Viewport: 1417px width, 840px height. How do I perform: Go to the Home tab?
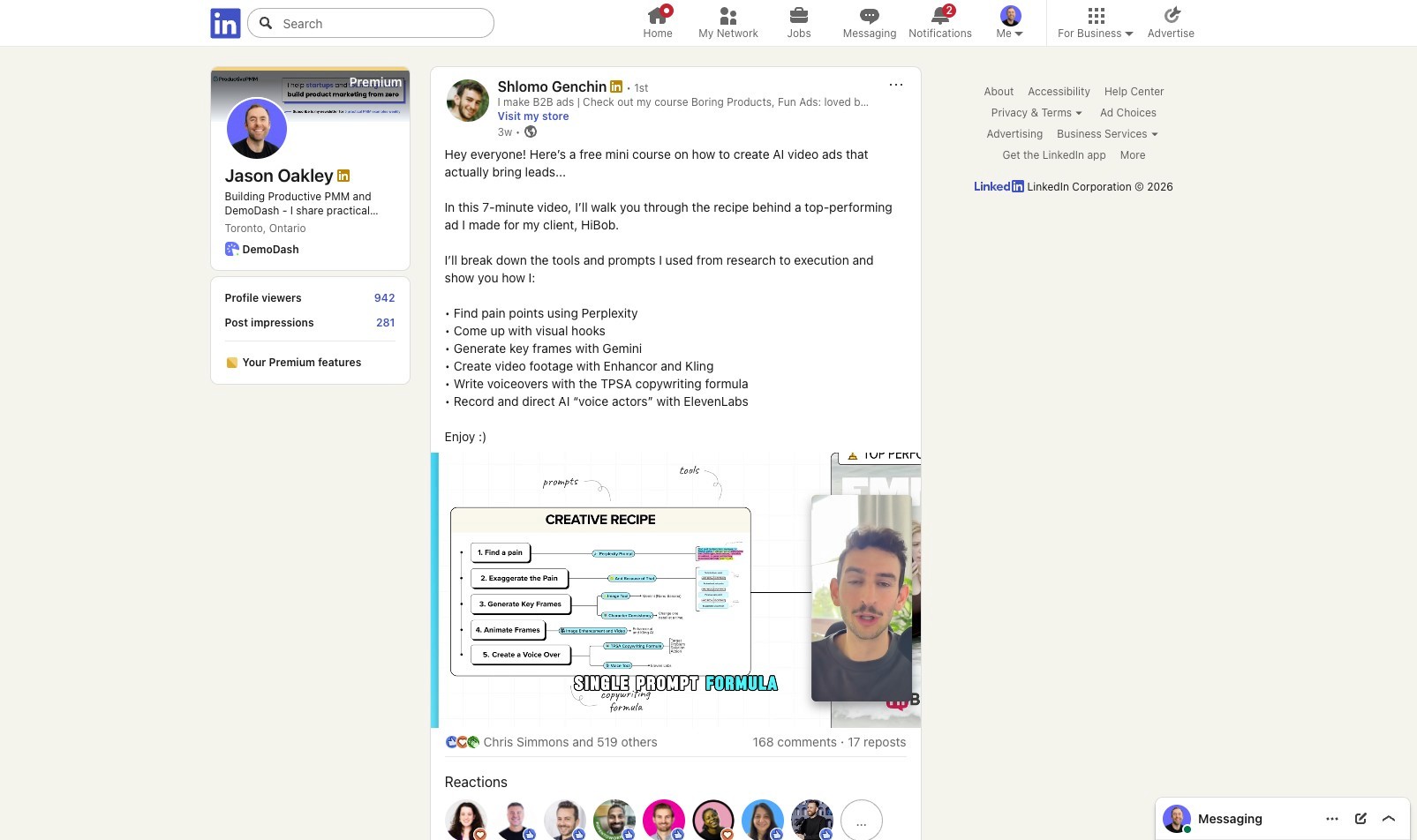click(658, 23)
